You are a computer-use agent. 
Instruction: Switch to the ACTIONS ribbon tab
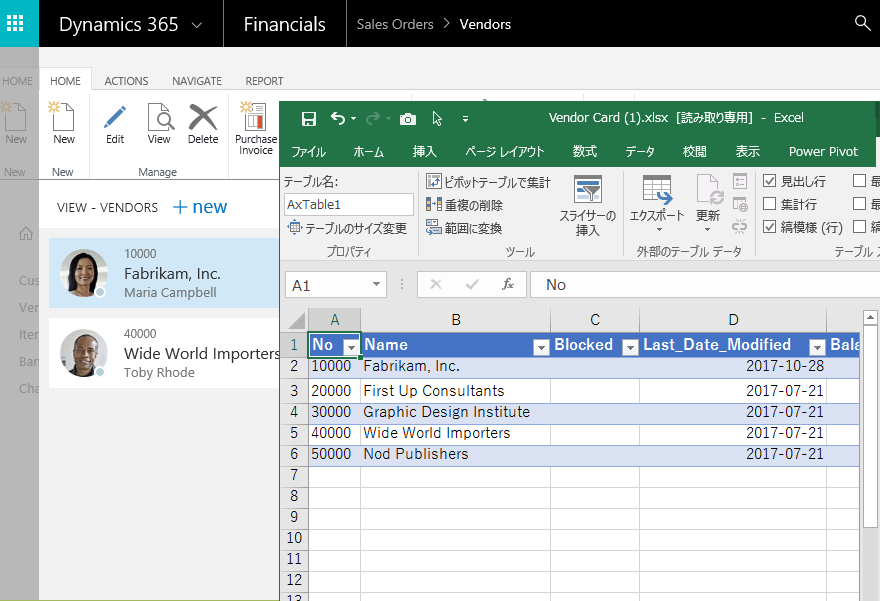126,81
